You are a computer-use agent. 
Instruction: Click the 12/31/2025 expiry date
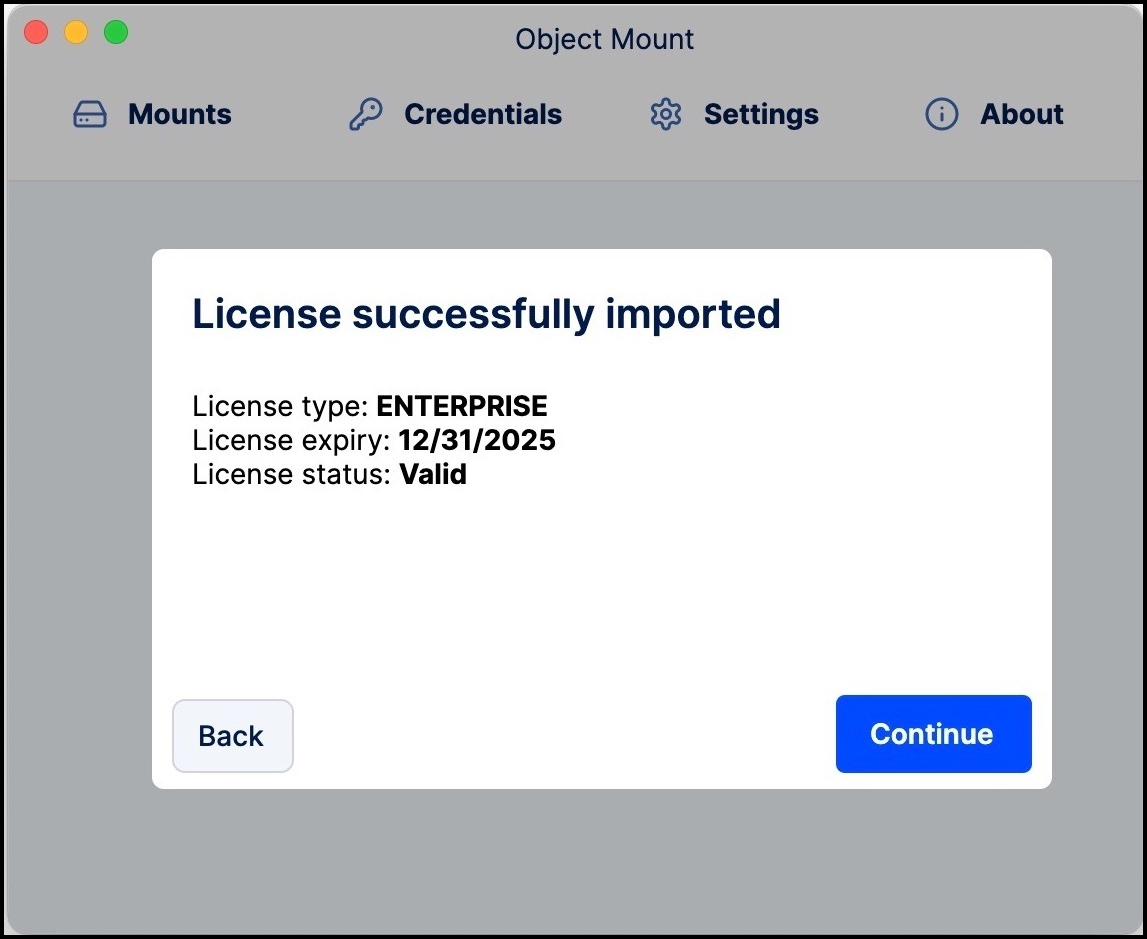point(477,440)
